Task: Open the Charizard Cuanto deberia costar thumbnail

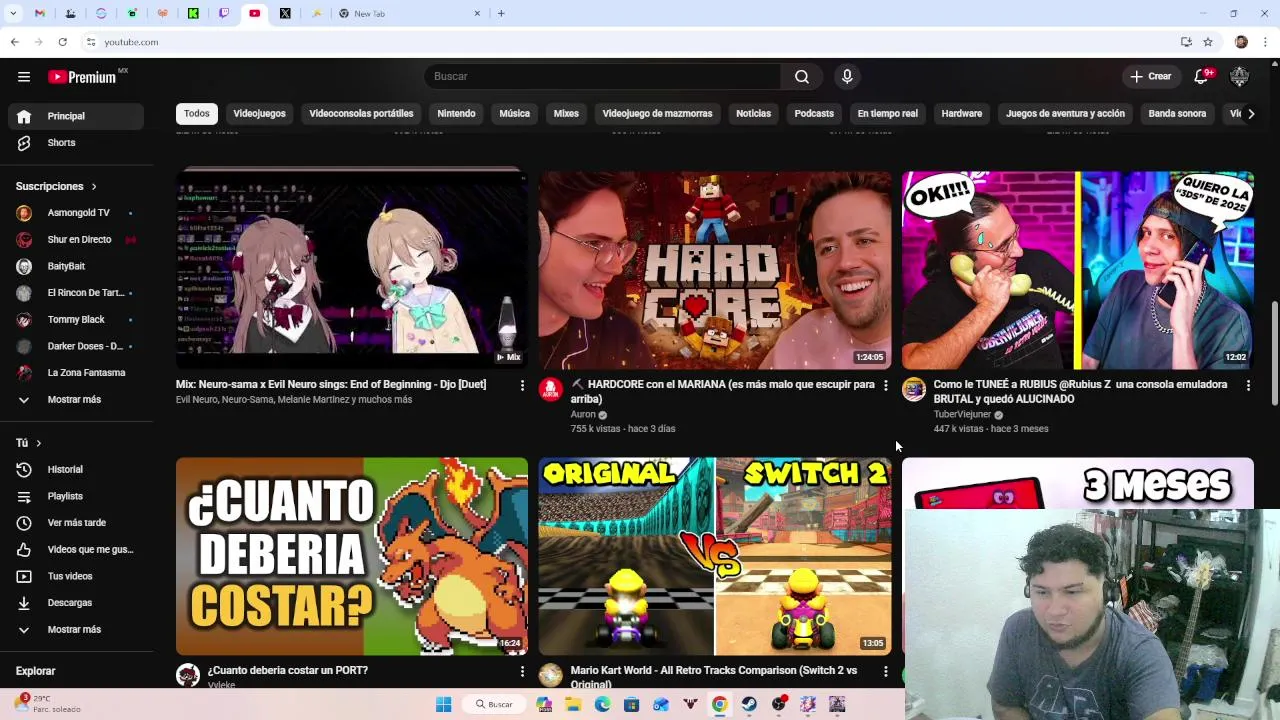Action: click(x=352, y=556)
